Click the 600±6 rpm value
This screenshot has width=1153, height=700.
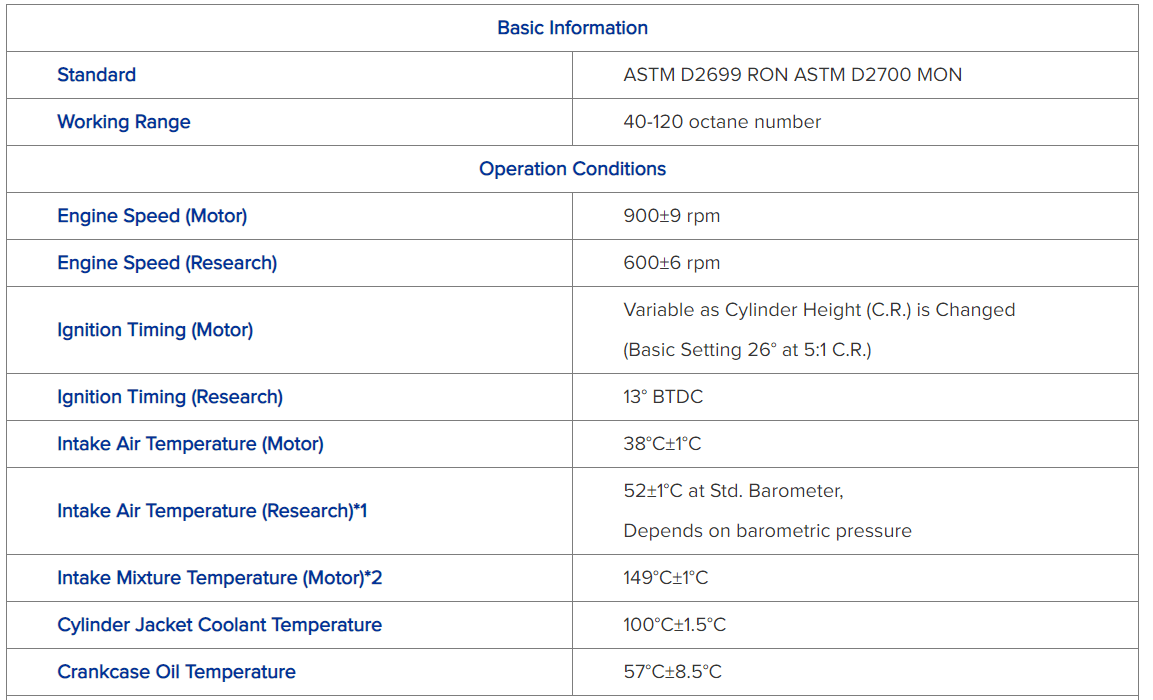(x=671, y=263)
